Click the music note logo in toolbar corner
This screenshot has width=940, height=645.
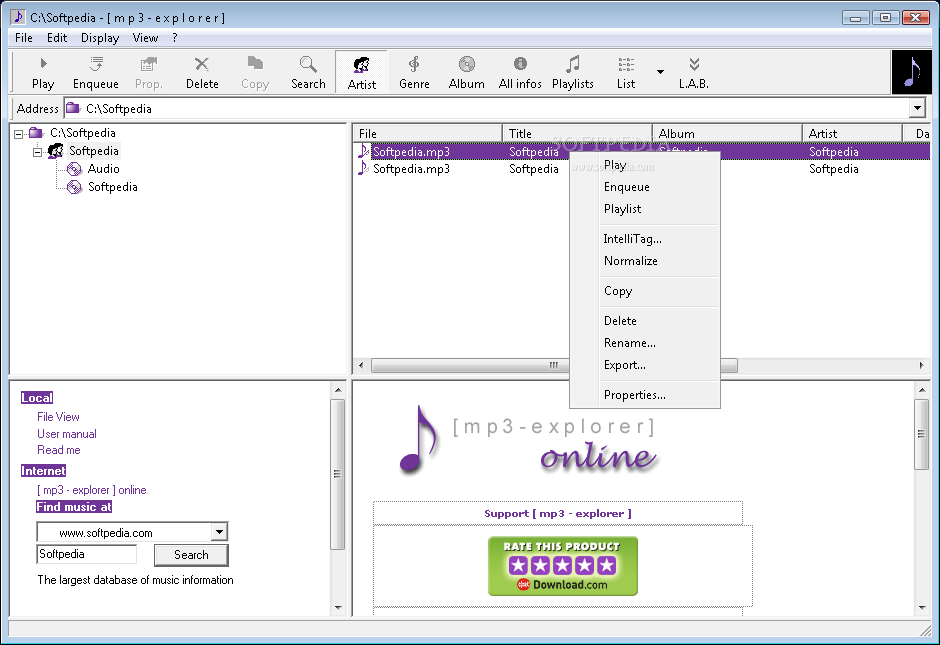pyautogui.click(x=912, y=72)
